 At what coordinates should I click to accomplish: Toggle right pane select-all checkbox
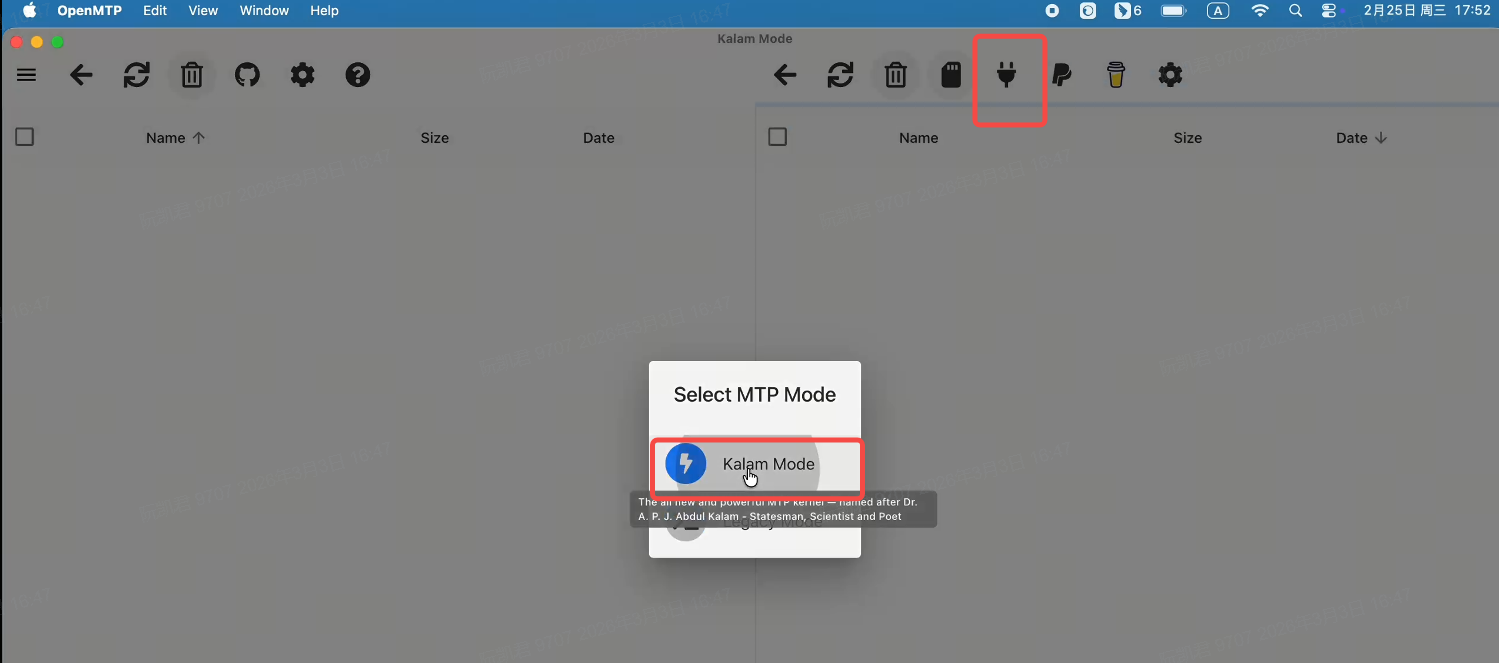[778, 137]
